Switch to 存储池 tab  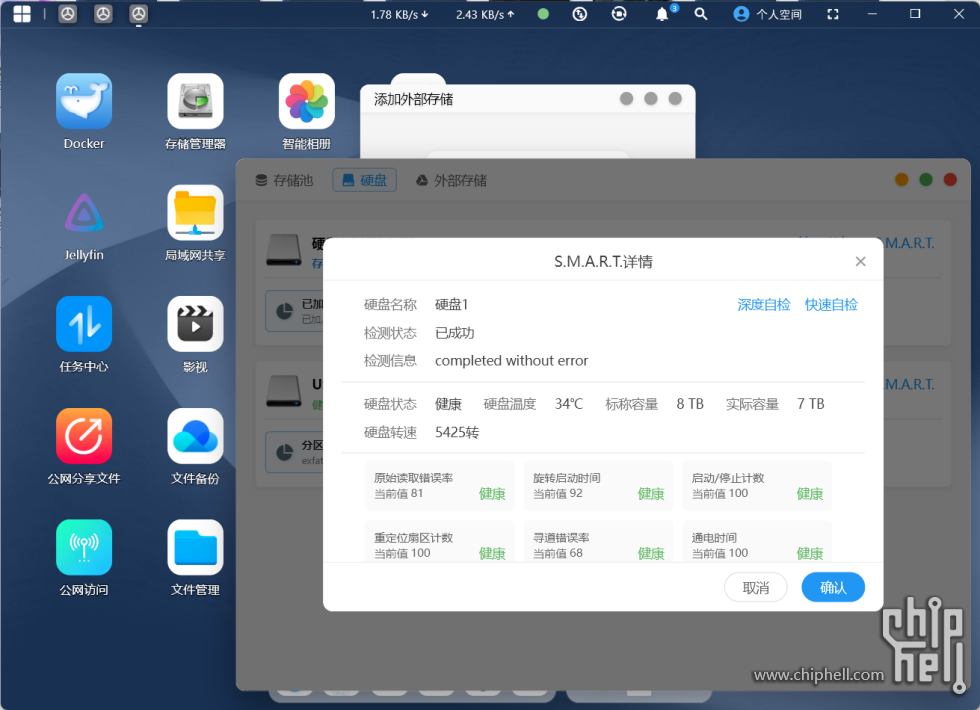tap(285, 181)
